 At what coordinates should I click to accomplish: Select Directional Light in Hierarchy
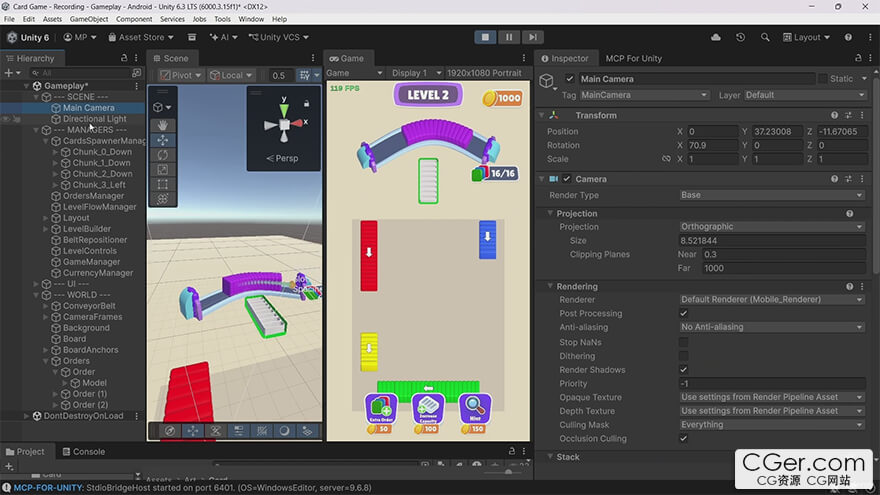(94, 119)
